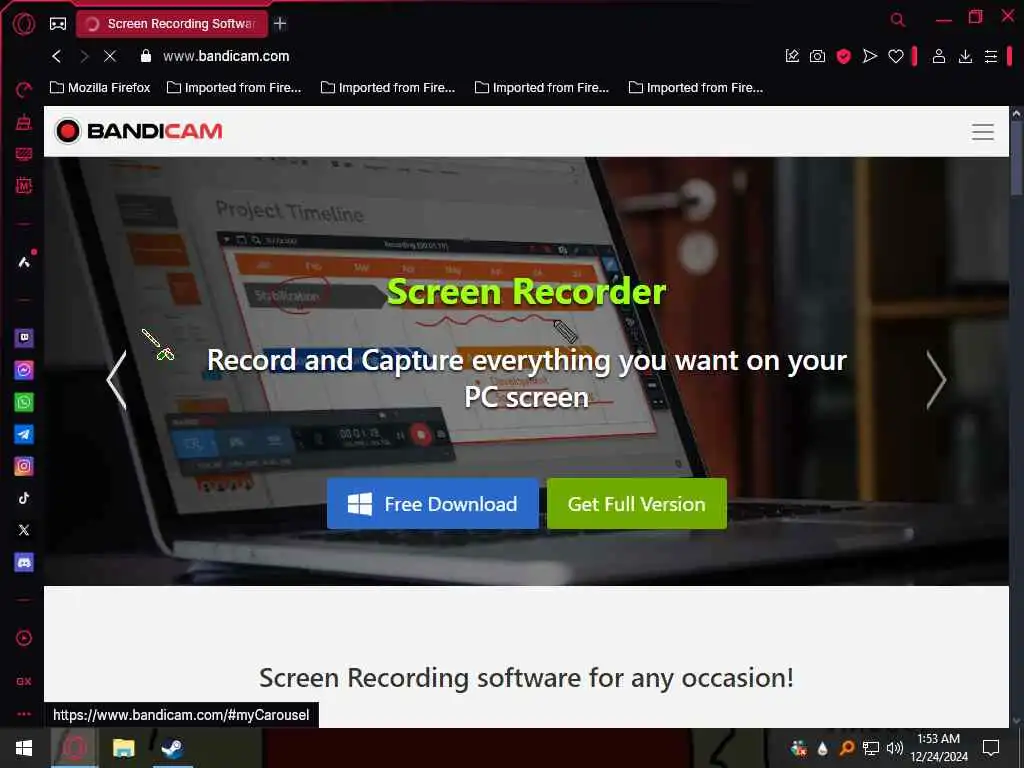Open Steam from the taskbar
1024x768 pixels.
click(172, 748)
